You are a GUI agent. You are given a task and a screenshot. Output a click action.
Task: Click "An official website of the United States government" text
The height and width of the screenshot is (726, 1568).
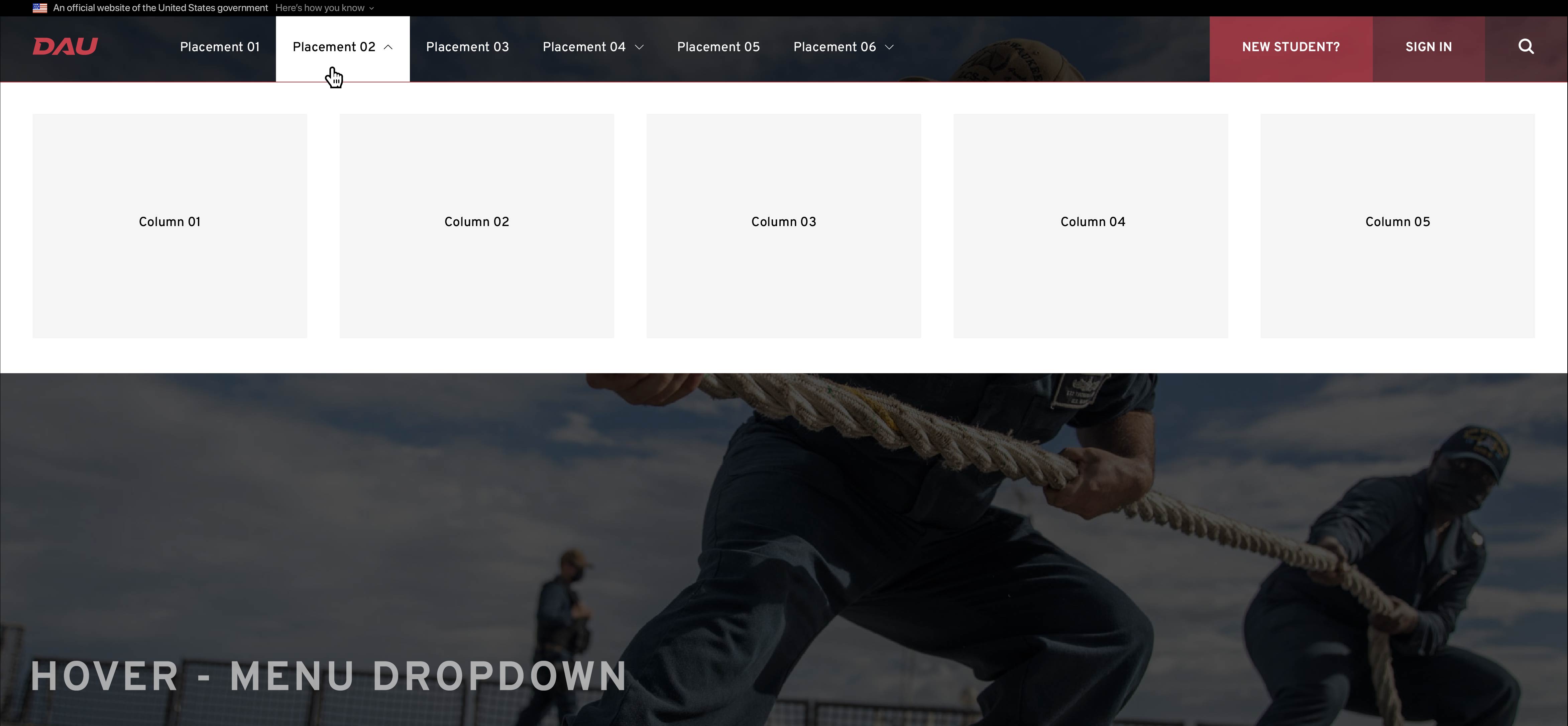pos(161,8)
